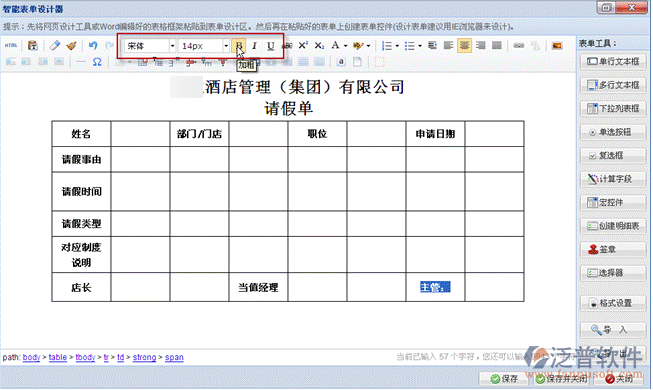Select left alignment button

(x=449, y=45)
